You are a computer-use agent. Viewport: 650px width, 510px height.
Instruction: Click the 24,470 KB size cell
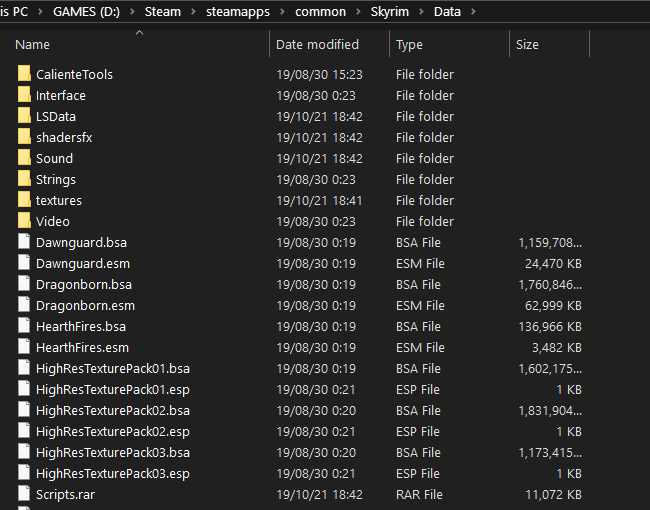click(x=553, y=263)
